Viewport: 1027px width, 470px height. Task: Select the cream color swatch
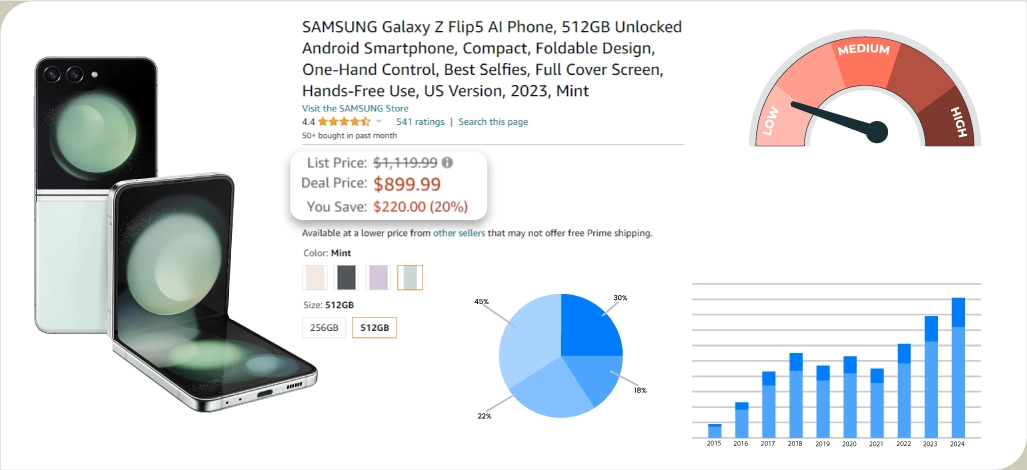[315, 277]
